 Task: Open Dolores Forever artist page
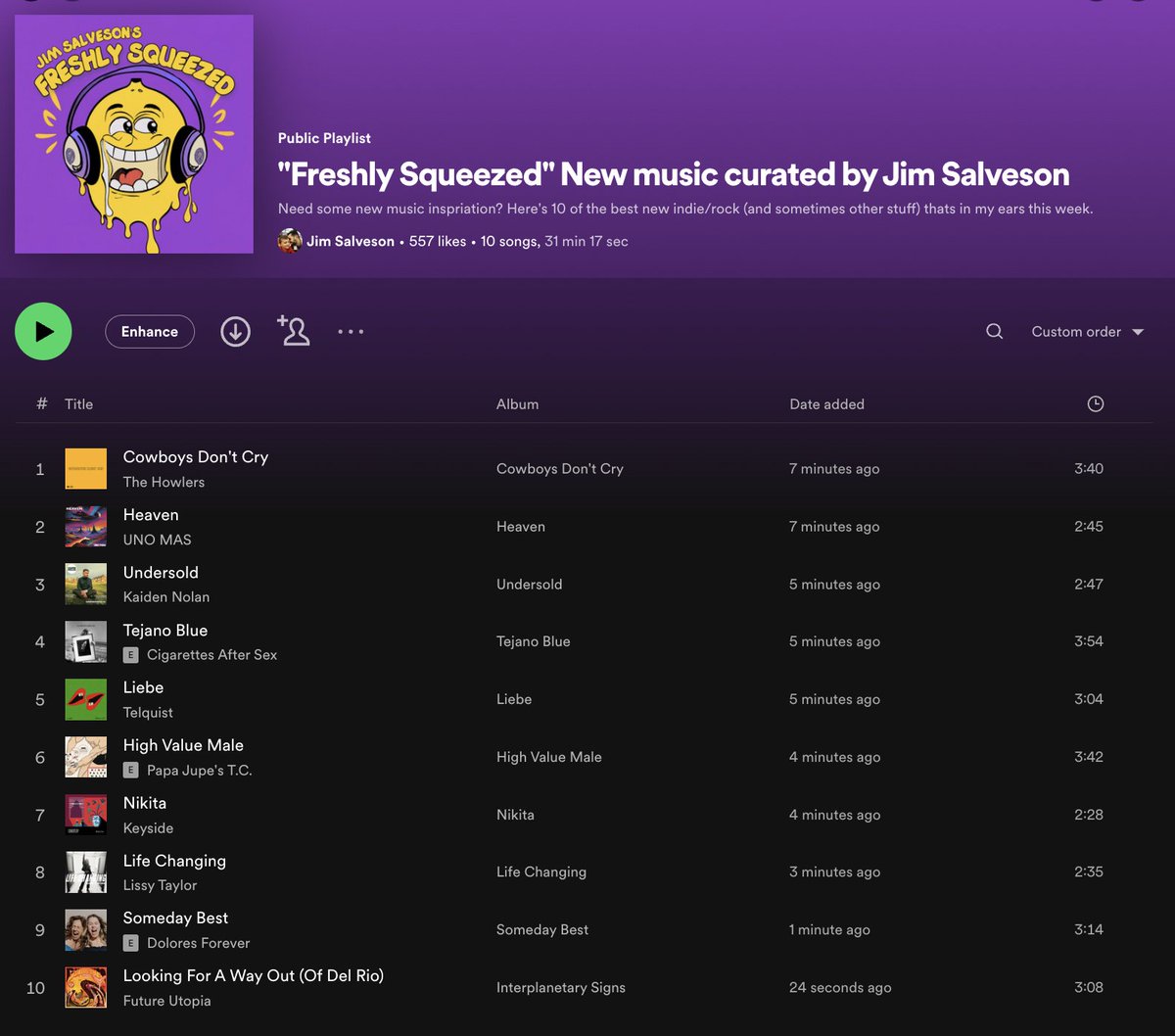[199, 943]
